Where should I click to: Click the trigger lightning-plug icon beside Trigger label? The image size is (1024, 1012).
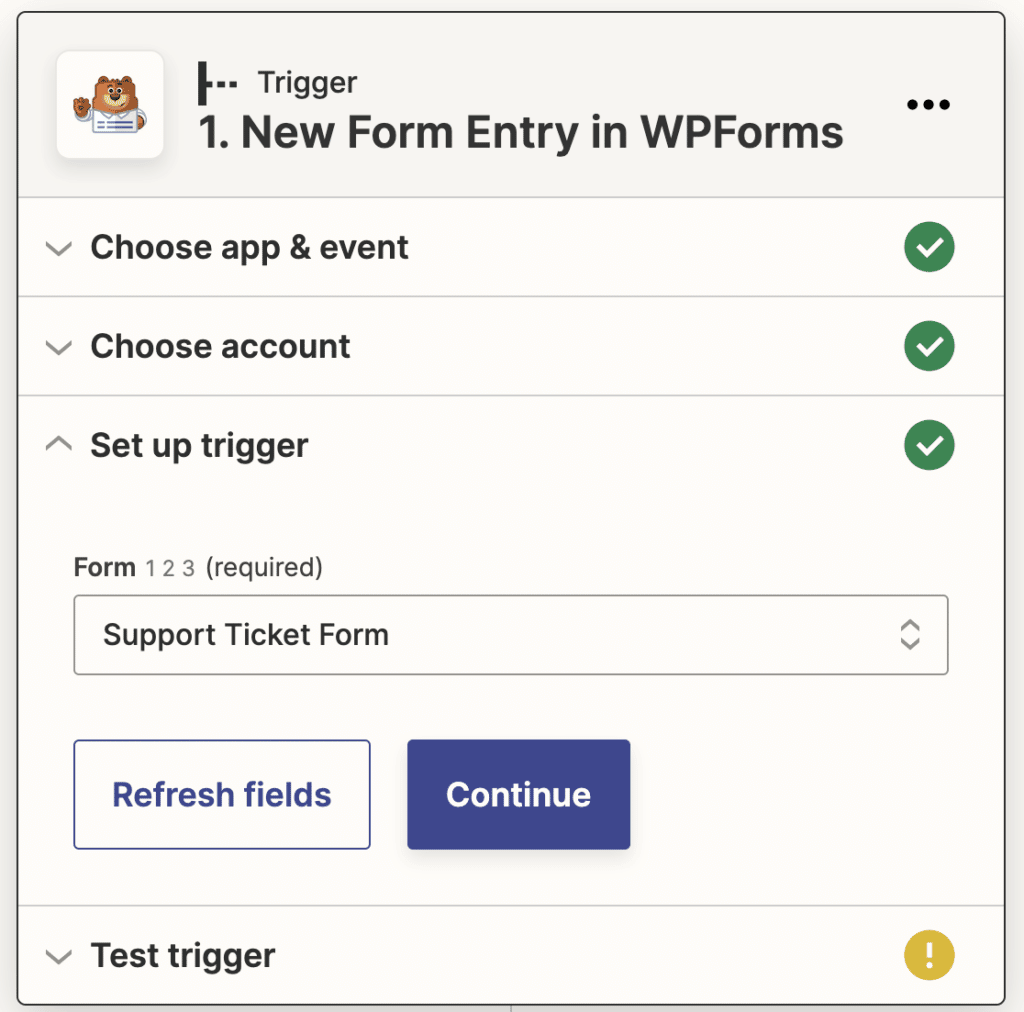pos(216,83)
